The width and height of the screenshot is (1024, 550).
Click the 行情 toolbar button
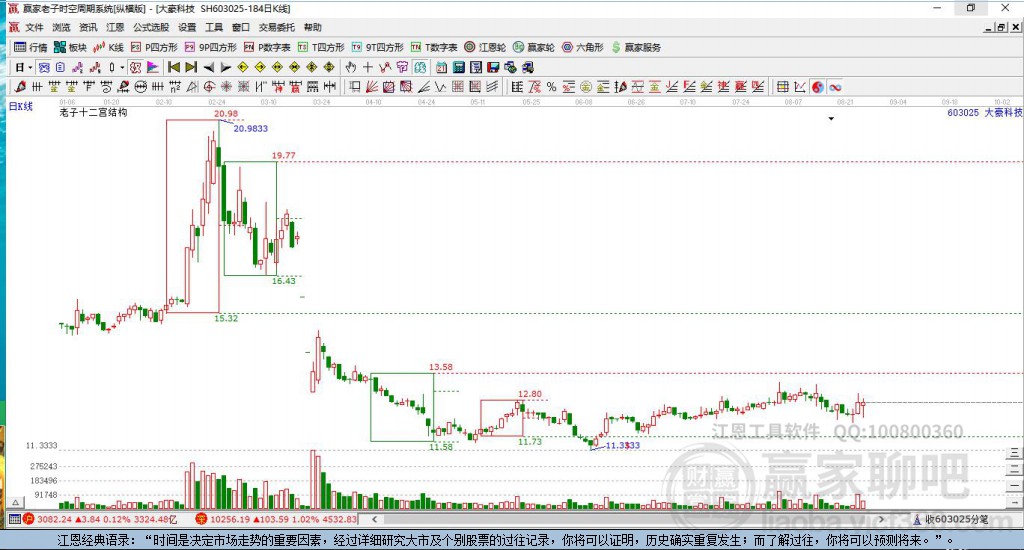point(31,47)
